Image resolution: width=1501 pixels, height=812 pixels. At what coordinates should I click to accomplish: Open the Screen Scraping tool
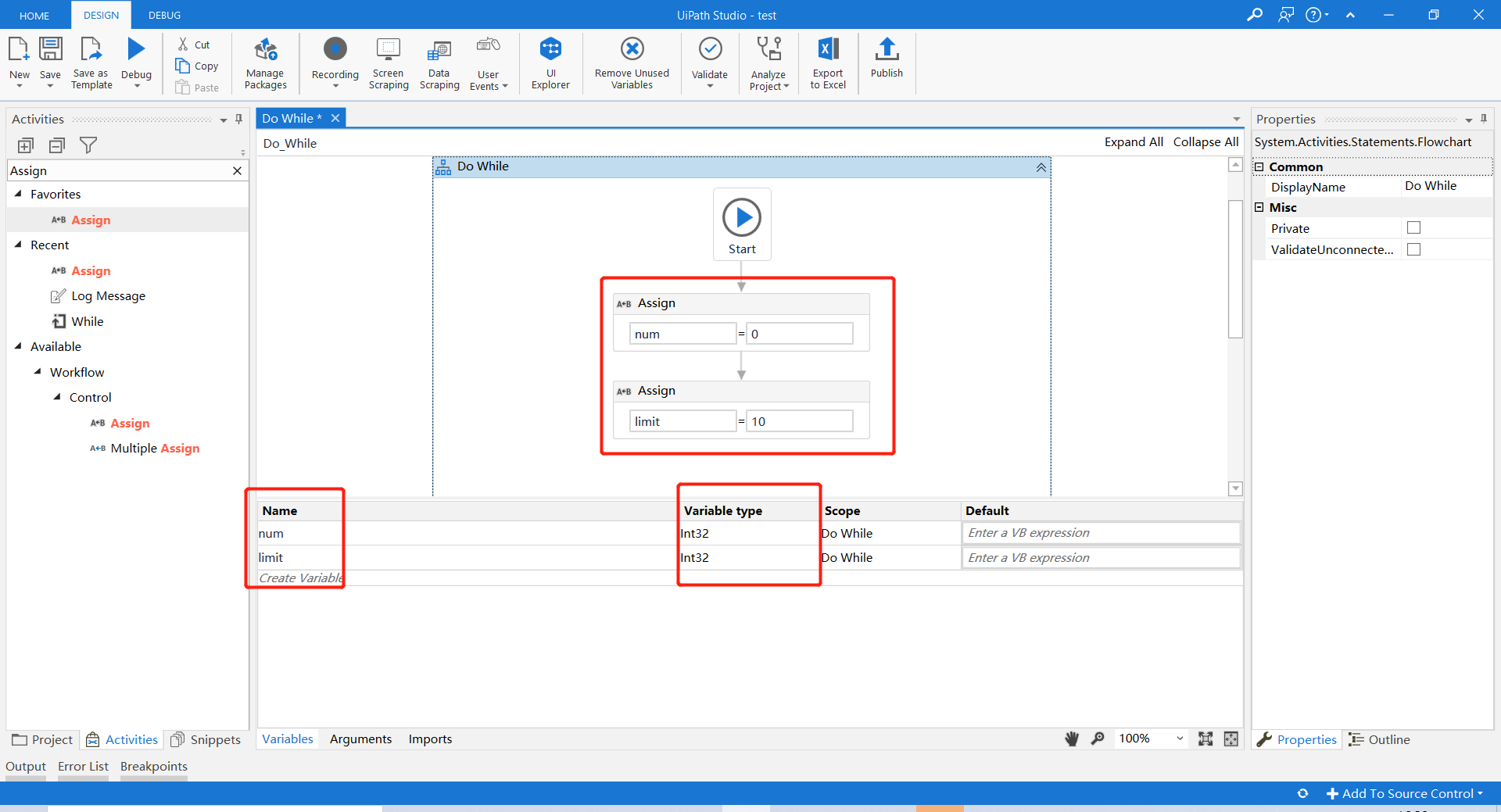coord(388,63)
